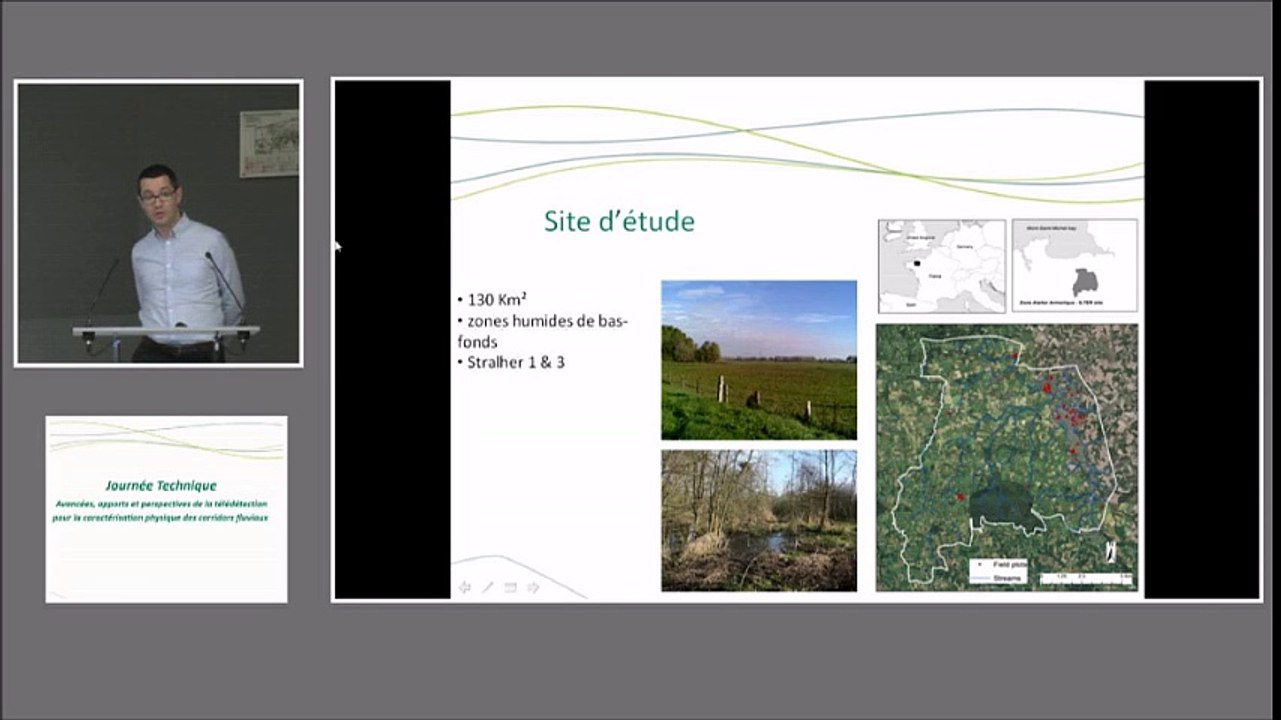The height and width of the screenshot is (720, 1281).
Task: Open the slide menu icon
Action: (511, 587)
